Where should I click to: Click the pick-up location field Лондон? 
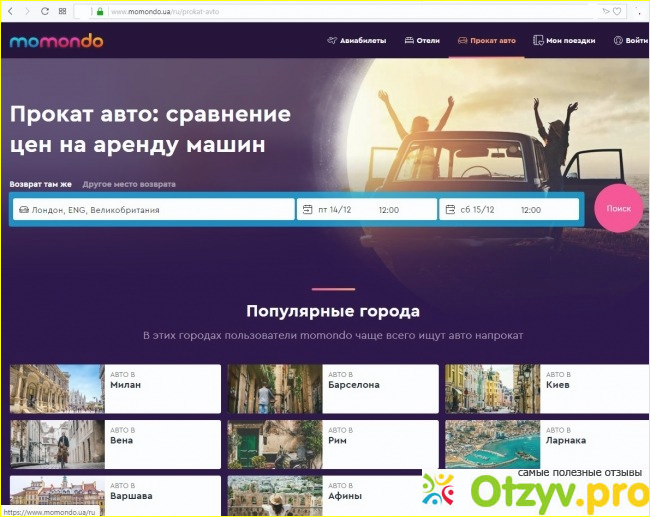coord(152,210)
